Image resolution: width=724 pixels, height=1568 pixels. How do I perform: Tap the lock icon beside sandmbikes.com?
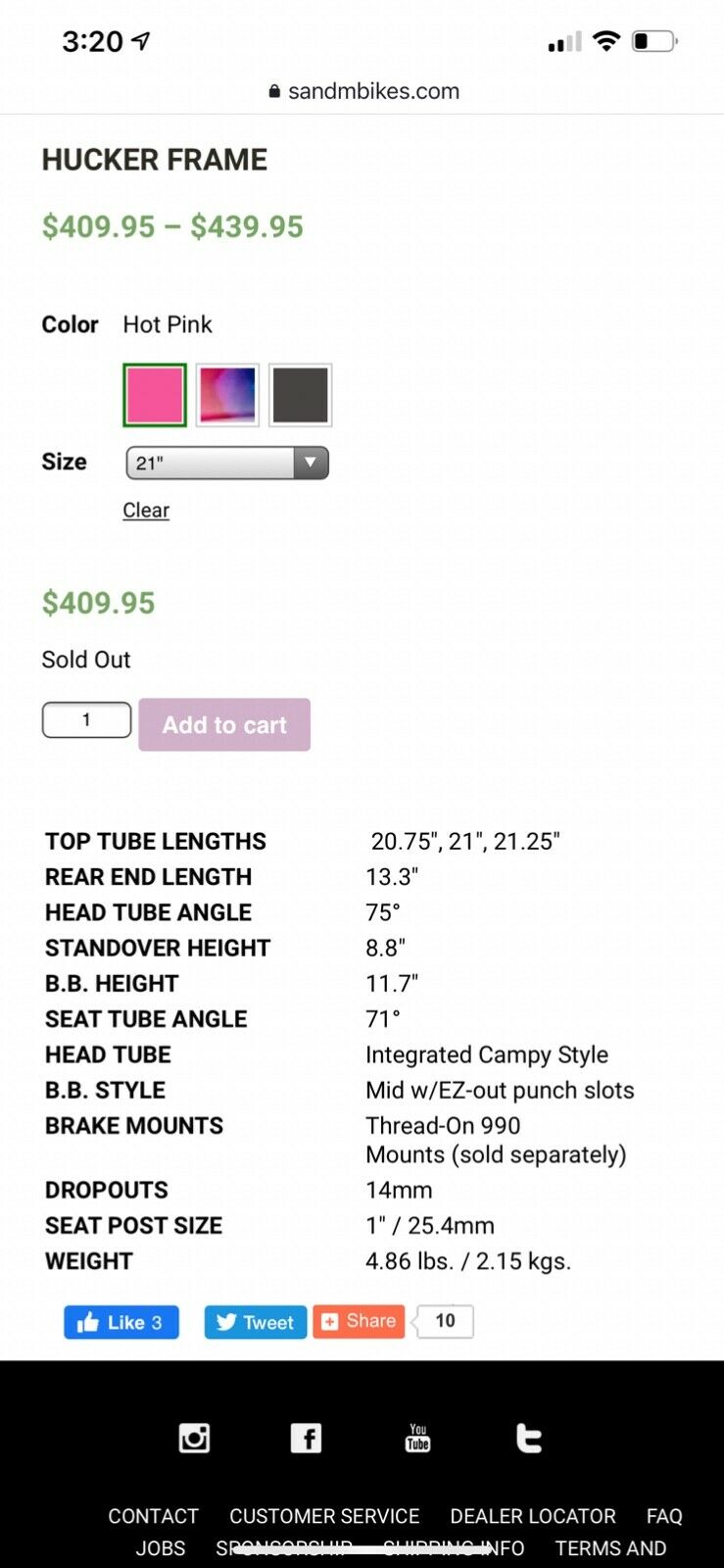tap(274, 91)
